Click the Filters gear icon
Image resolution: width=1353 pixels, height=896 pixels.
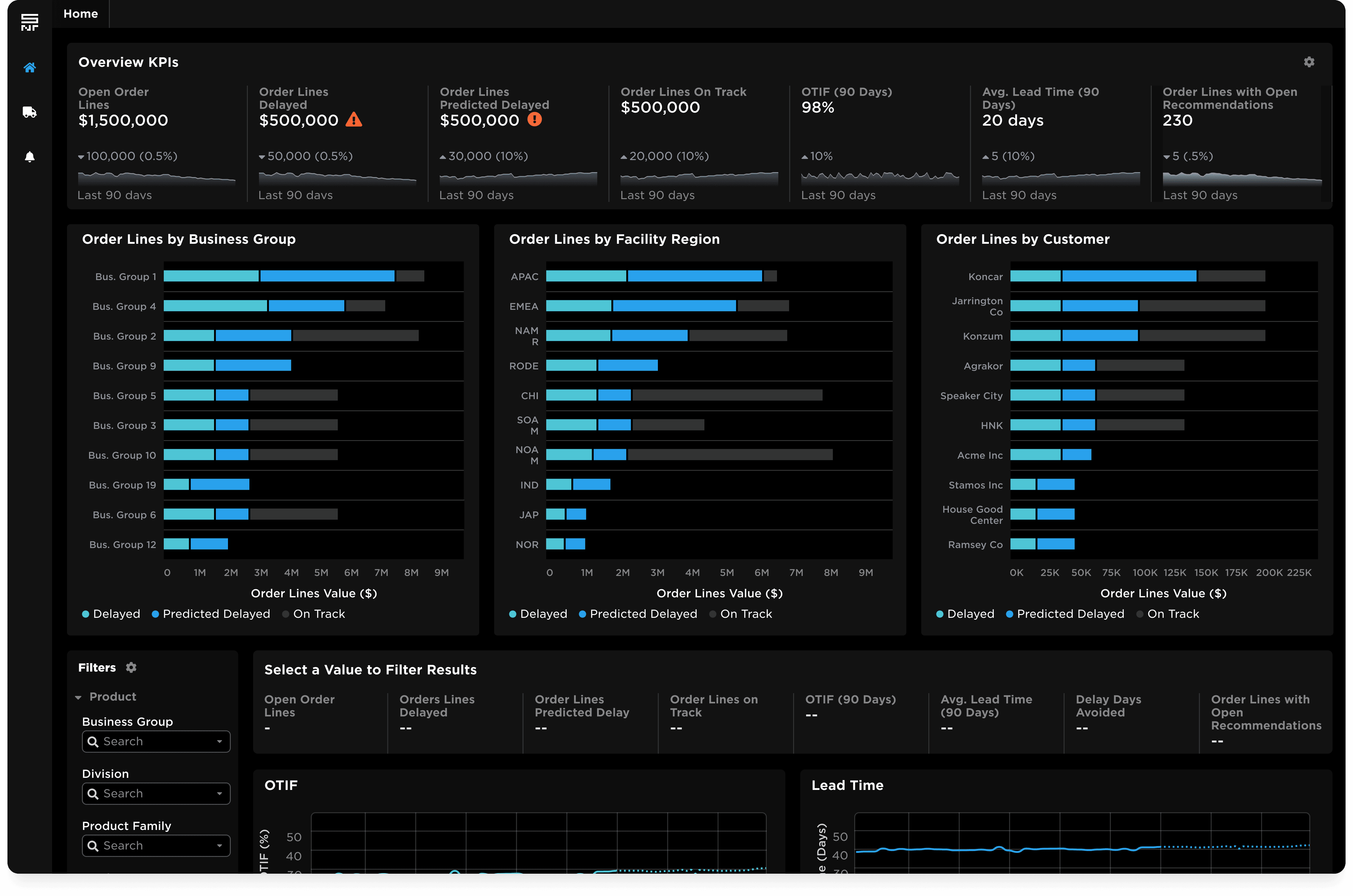131,667
